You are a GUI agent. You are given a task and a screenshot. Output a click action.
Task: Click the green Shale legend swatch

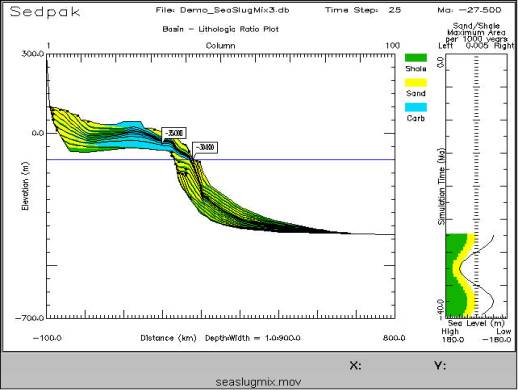(416, 58)
